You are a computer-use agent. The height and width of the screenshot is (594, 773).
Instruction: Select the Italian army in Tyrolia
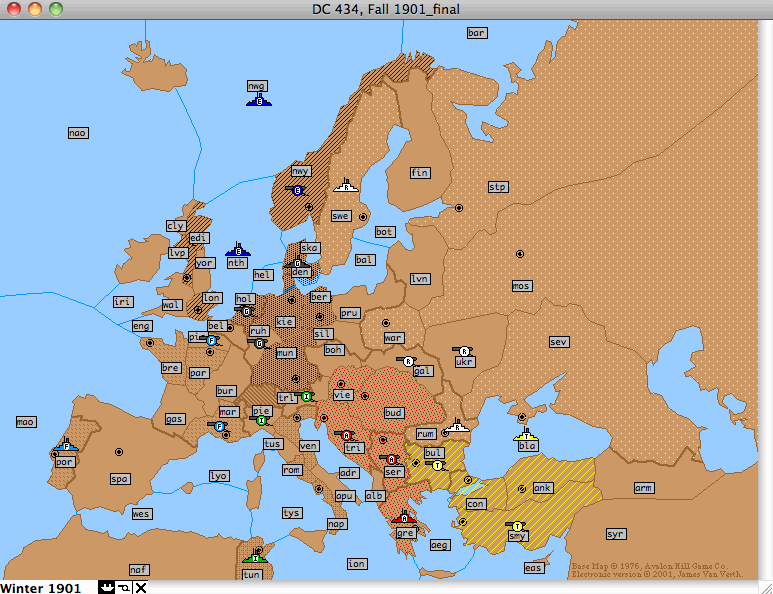point(306,396)
